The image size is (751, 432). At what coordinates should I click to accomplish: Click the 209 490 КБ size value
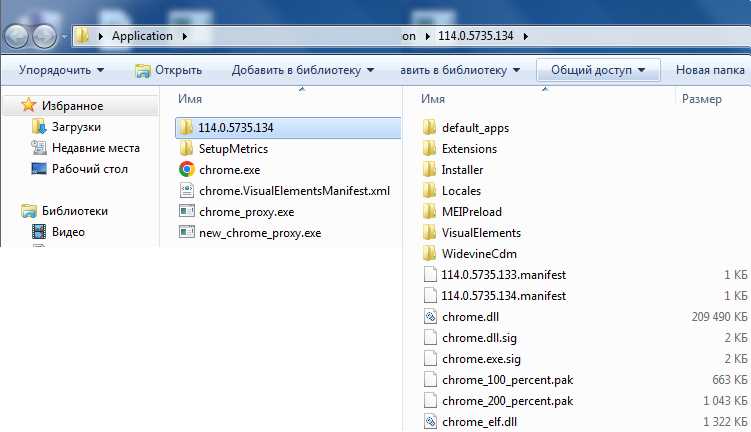coord(719,317)
